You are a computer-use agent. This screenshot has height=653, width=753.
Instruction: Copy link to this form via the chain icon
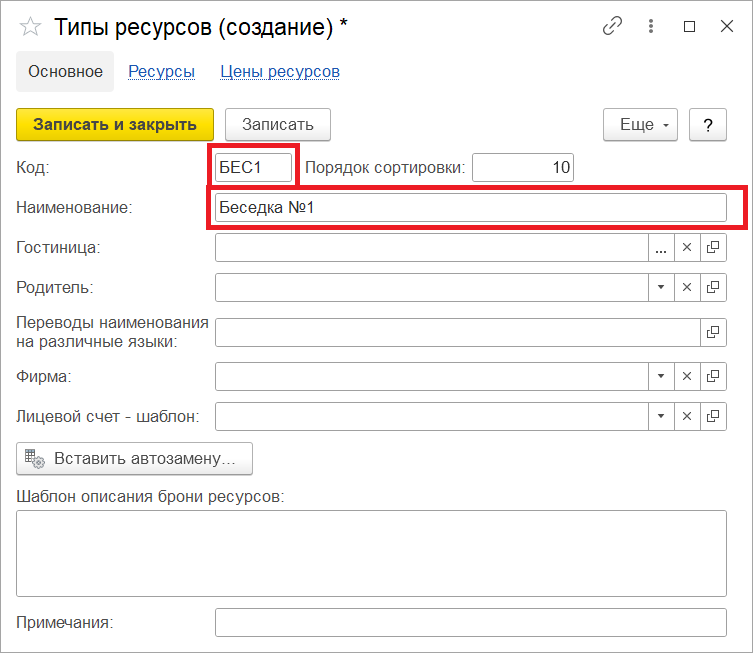612,26
